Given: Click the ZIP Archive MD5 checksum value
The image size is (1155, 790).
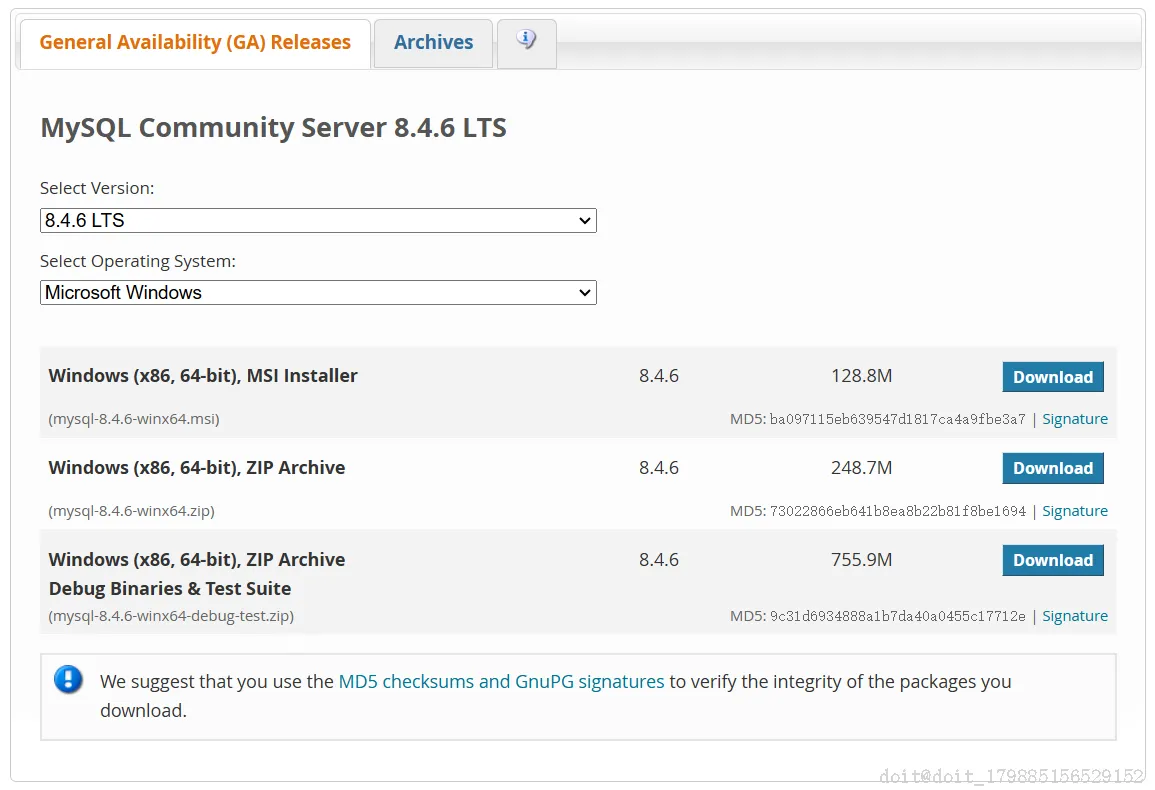Looking at the screenshot, I should tap(897, 512).
